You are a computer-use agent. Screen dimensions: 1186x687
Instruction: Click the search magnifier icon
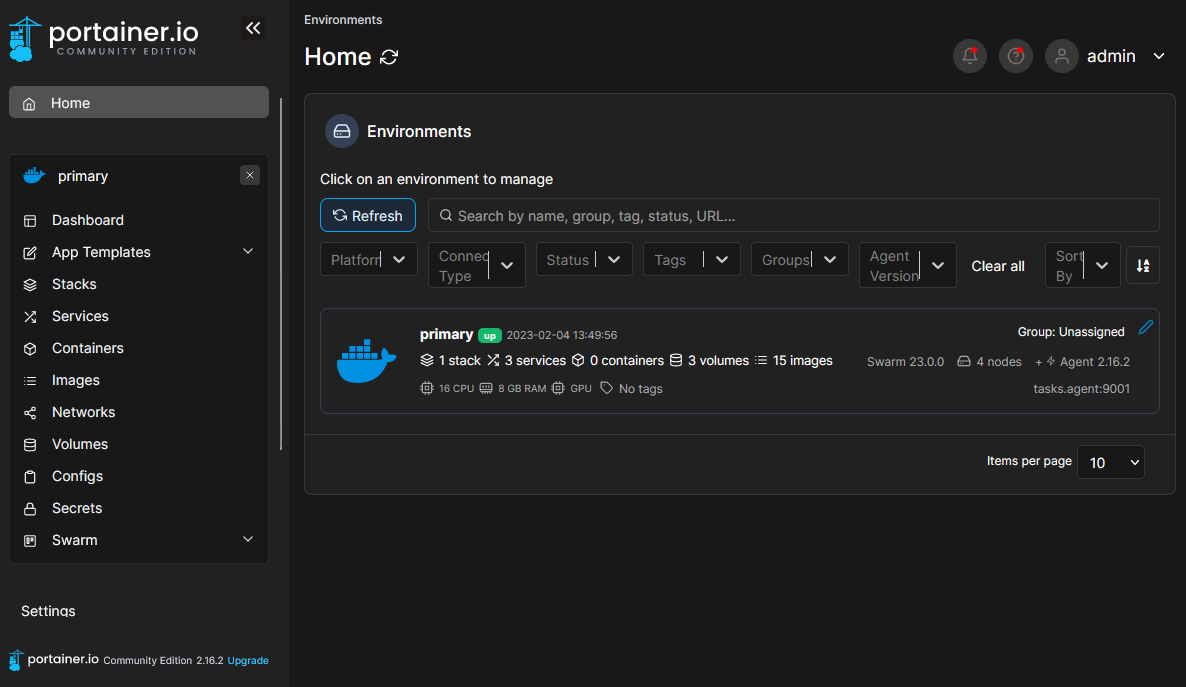(x=446, y=216)
